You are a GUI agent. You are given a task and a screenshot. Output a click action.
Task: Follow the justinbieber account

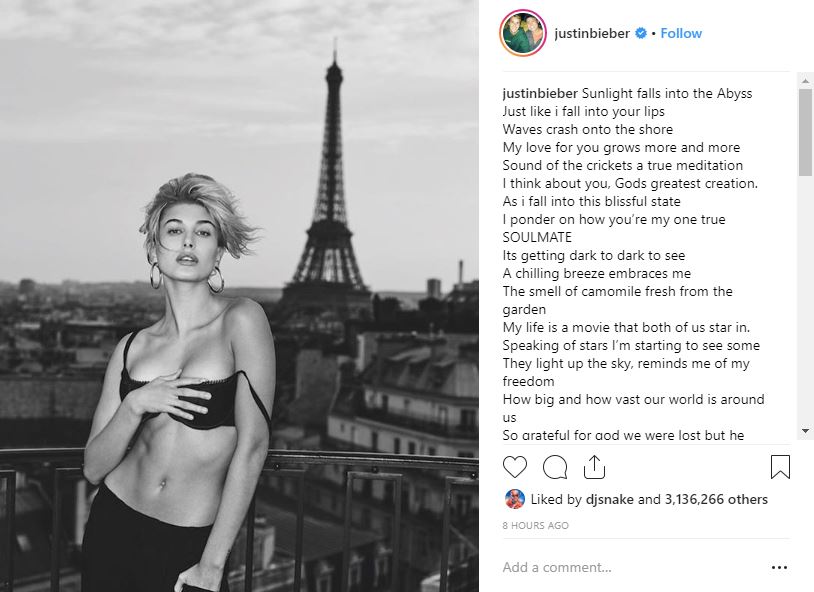pyautogui.click(x=681, y=33)
